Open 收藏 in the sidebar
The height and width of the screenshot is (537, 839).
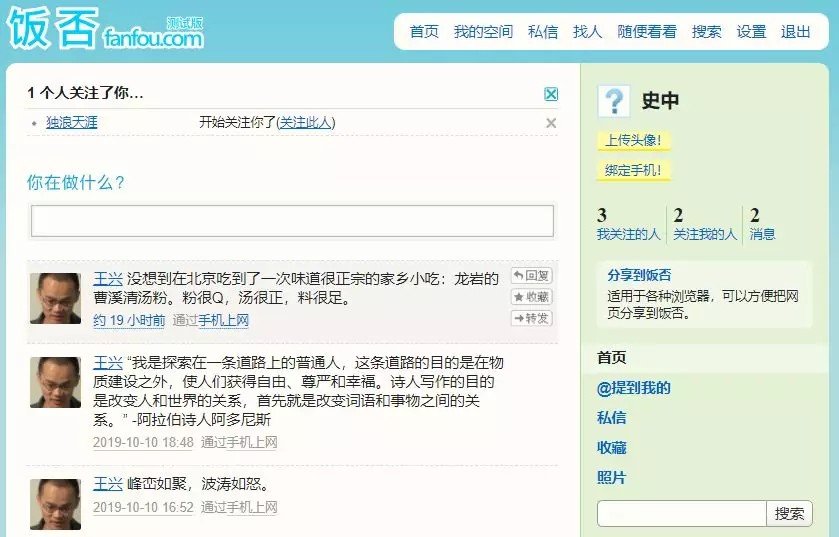pyautogui.click(x=612, y=448)
